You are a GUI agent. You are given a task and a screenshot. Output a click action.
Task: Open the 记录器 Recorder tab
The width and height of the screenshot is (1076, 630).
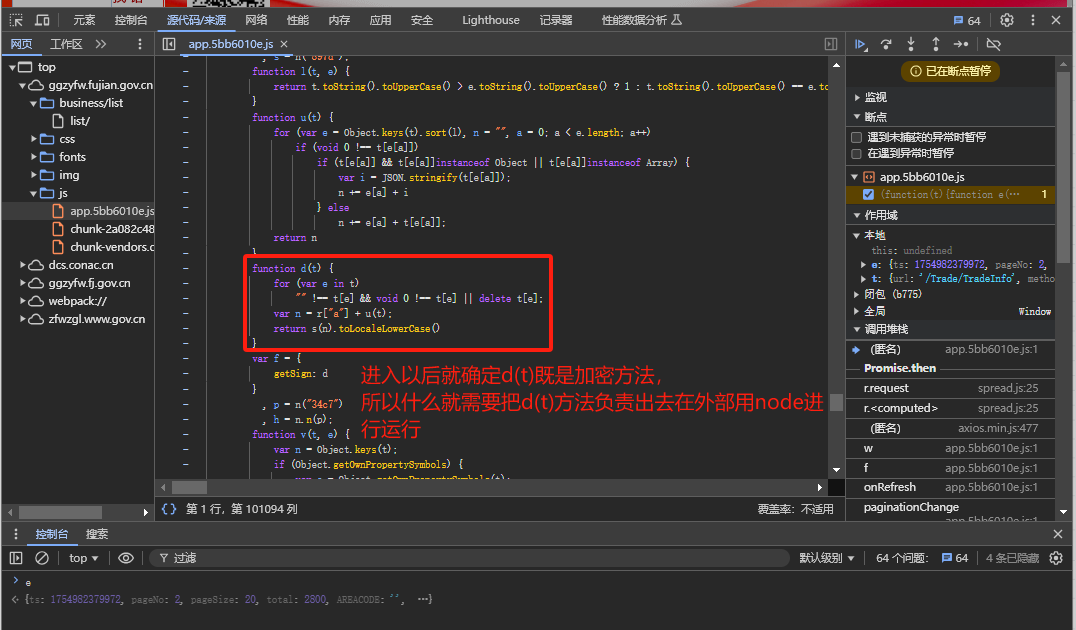click(555, 20)
